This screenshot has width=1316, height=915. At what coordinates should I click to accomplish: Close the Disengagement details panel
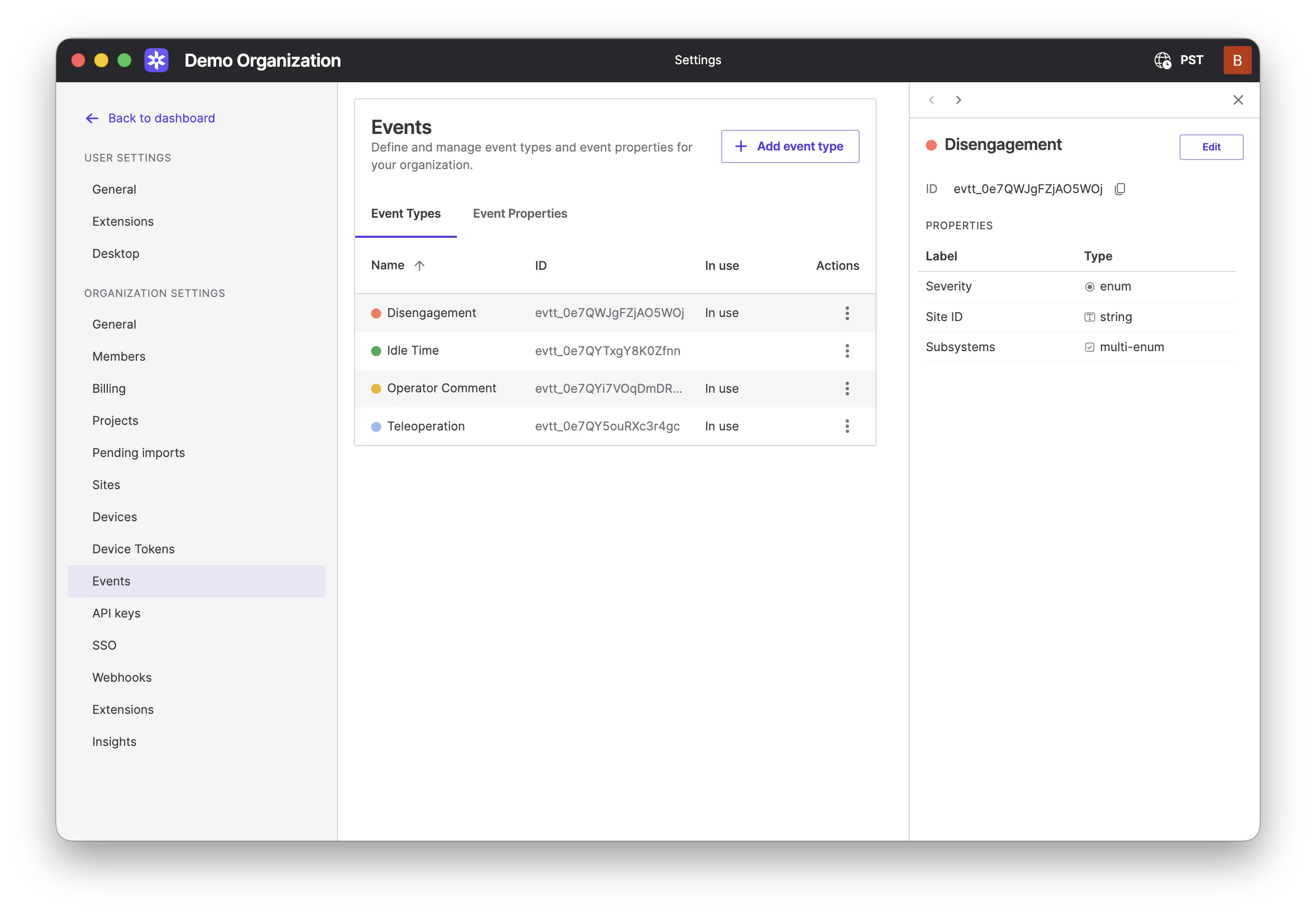pos(1237,100)
